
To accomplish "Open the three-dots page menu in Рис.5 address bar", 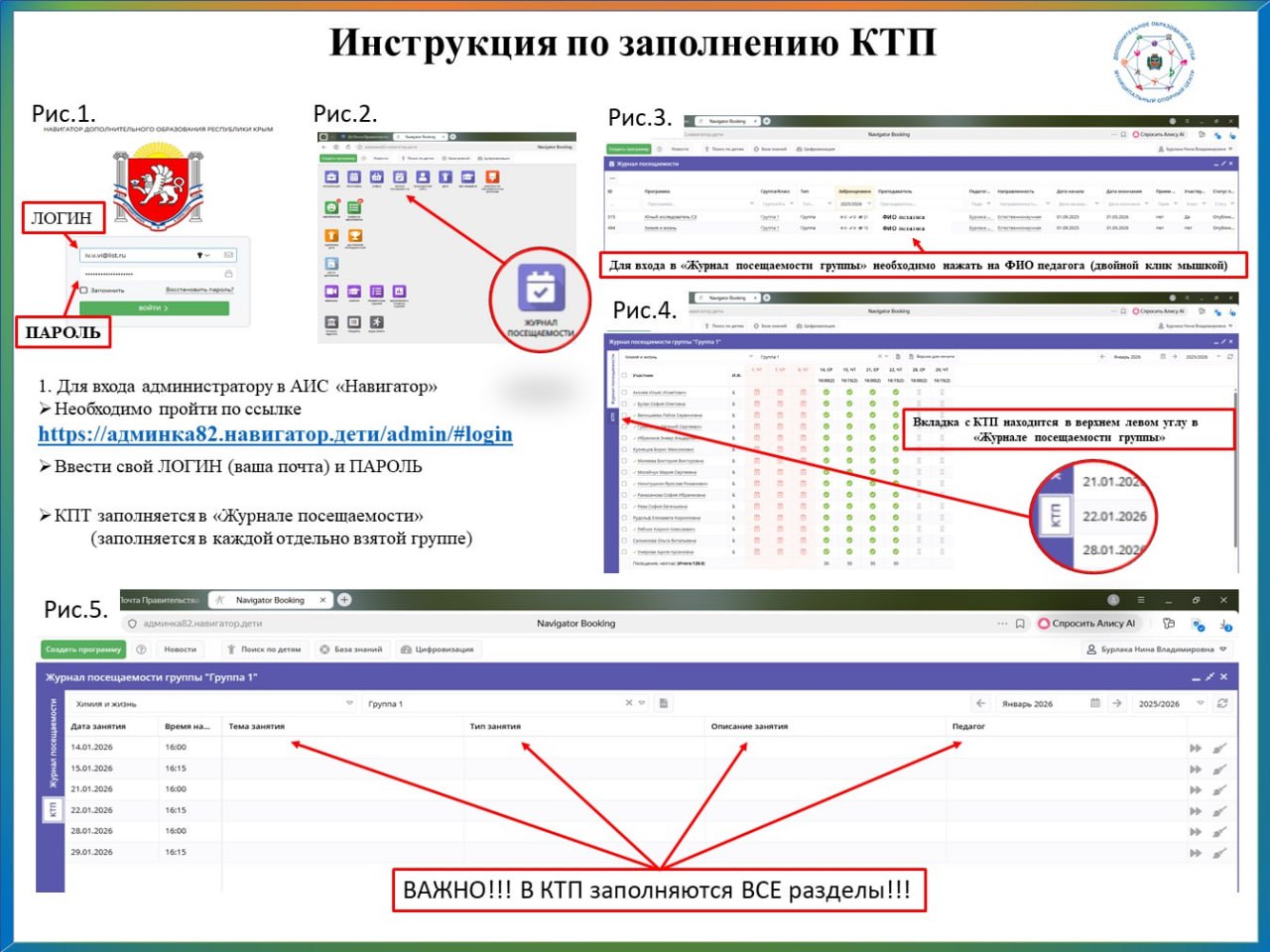I will (x=1002, y=624).
